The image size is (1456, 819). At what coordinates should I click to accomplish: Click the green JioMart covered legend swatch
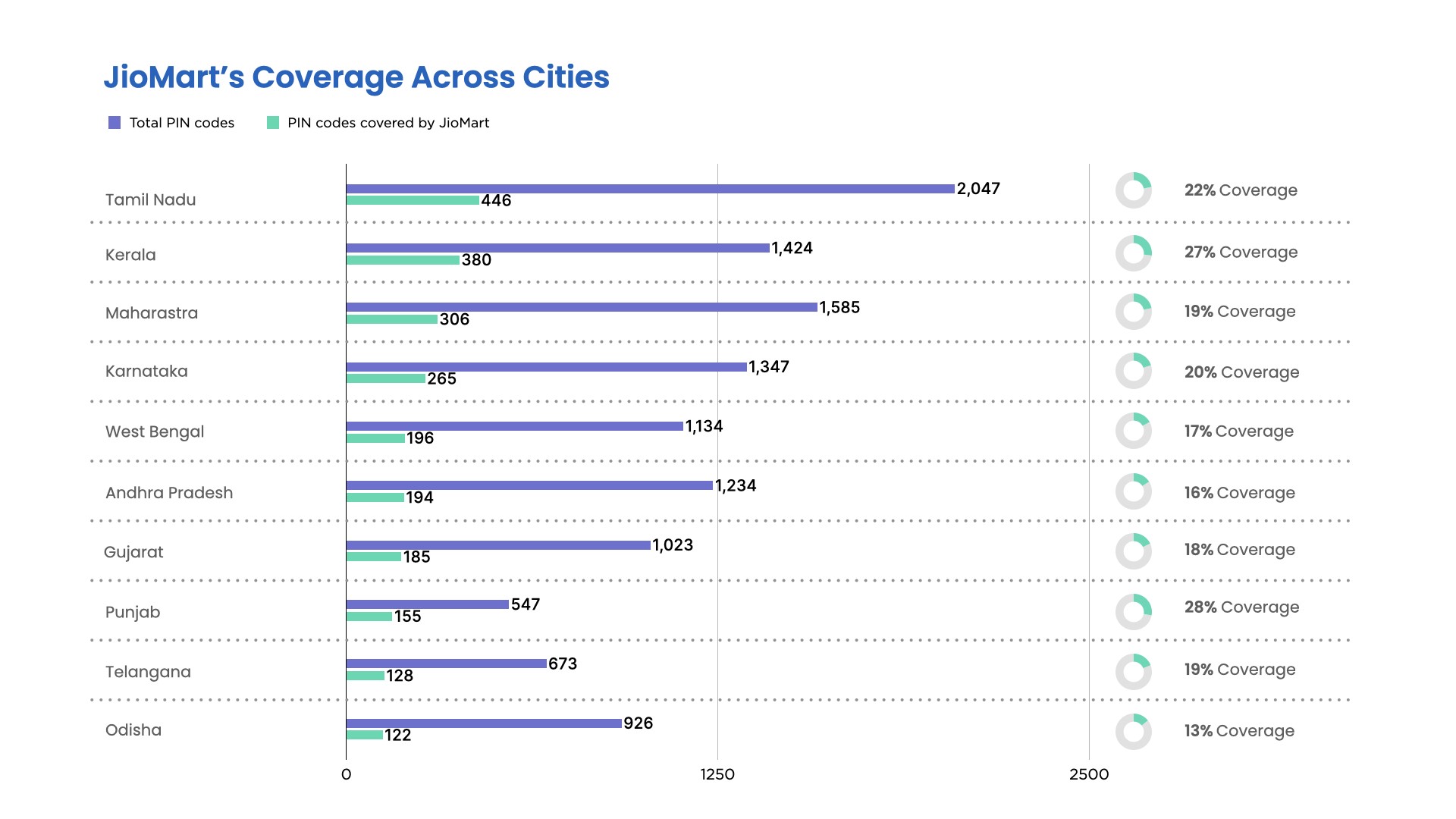(x=273, y=123)
